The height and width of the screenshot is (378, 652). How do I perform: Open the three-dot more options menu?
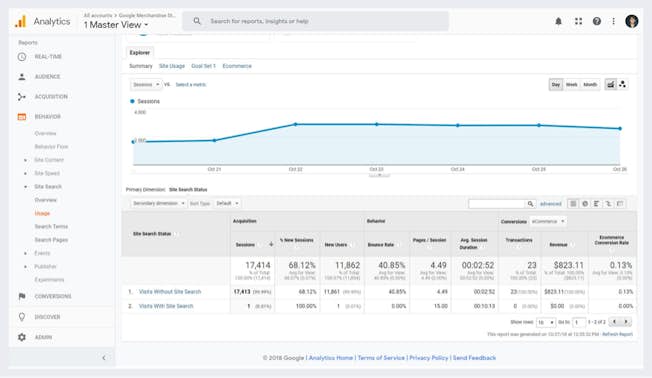click(x=613, y=21)
